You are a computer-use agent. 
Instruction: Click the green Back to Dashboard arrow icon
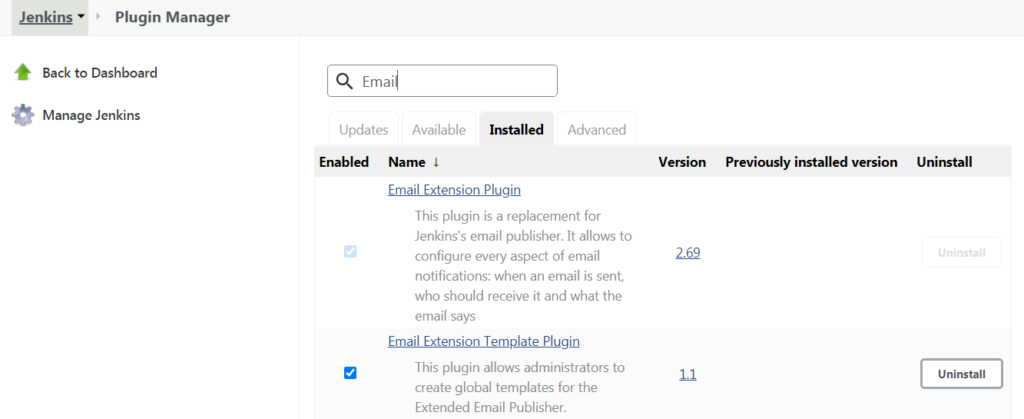[23, 72]
